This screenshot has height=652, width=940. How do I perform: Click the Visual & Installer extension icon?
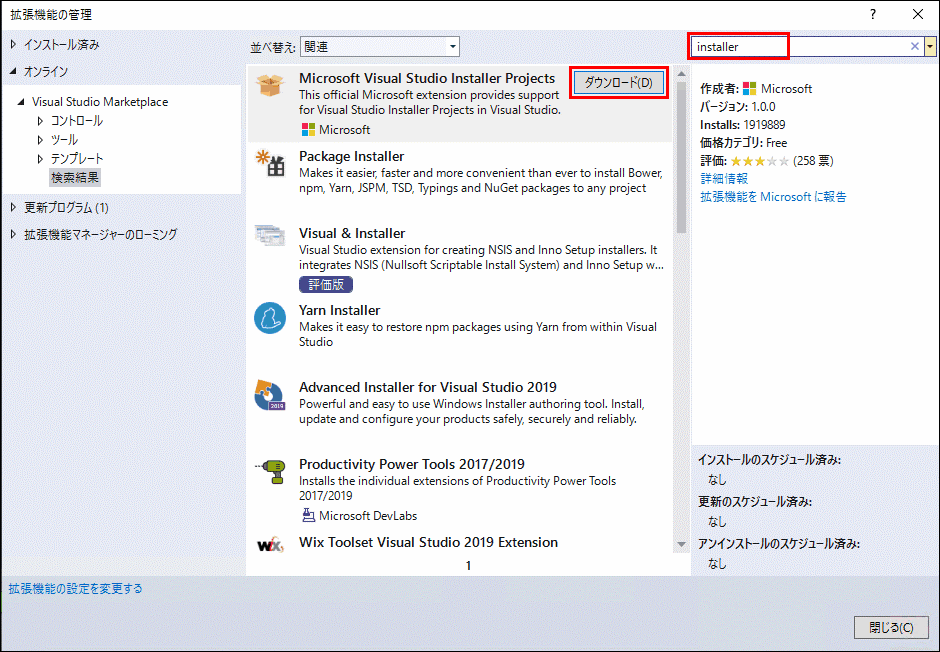(270, 236)
